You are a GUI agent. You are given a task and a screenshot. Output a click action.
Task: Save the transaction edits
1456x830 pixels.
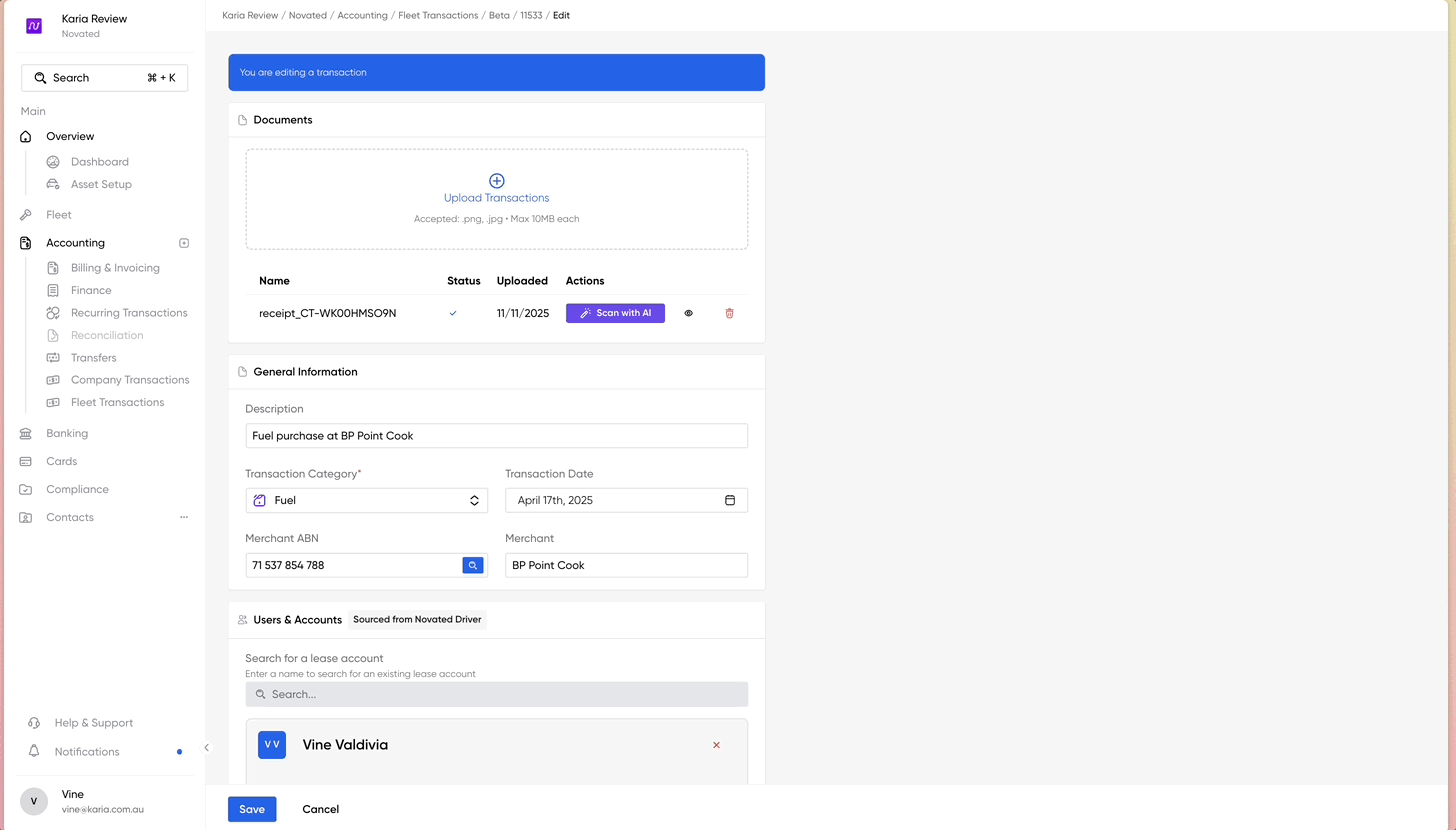coord(252,809)
